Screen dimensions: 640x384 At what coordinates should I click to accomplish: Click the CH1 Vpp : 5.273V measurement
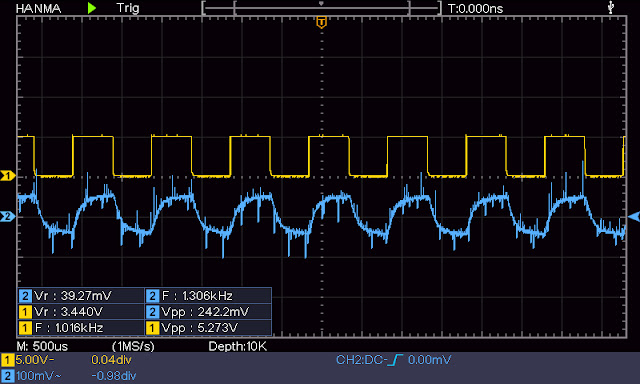tap(208, 328)
